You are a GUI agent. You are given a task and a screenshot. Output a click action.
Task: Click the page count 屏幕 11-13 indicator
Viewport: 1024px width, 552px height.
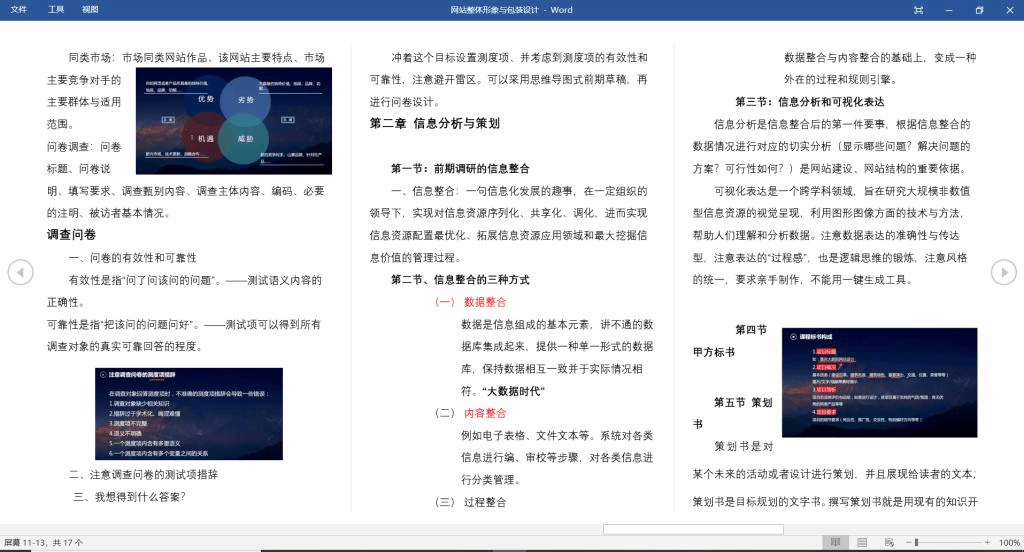click(x=44, y=542)
